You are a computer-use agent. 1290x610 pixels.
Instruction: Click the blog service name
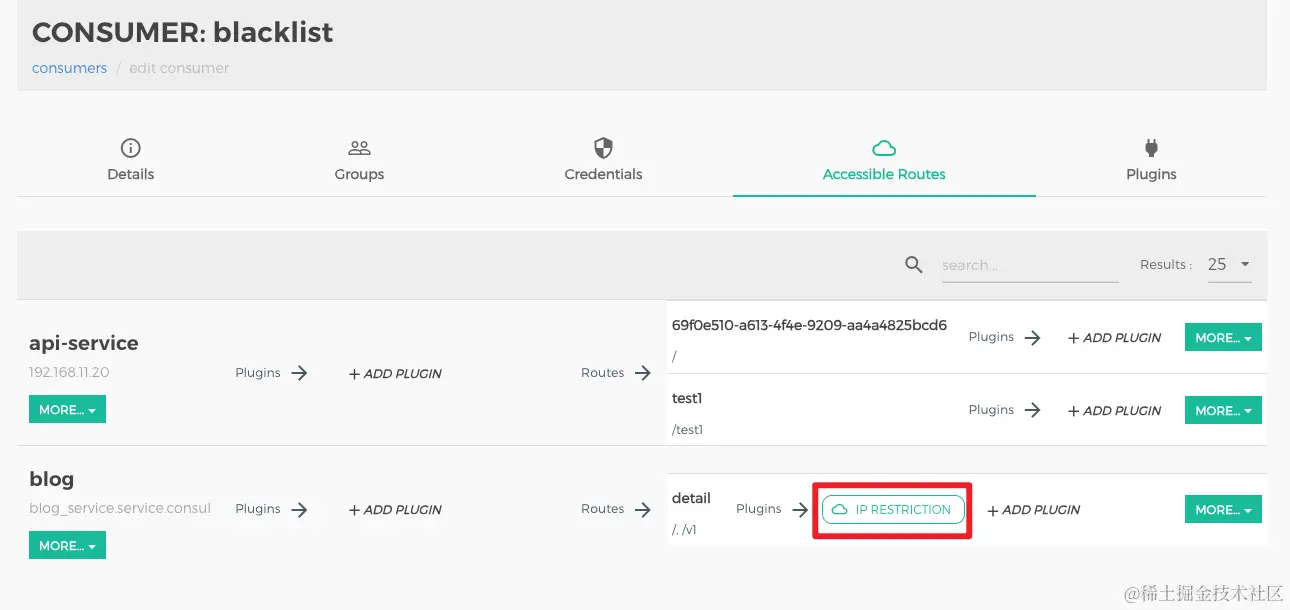point(52,479)
